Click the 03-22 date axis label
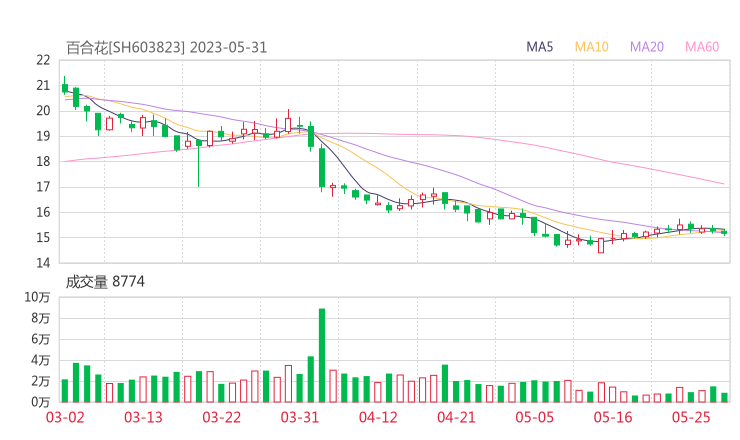The image size is (740, 440). pyautogui.click(x=221, y=417)
